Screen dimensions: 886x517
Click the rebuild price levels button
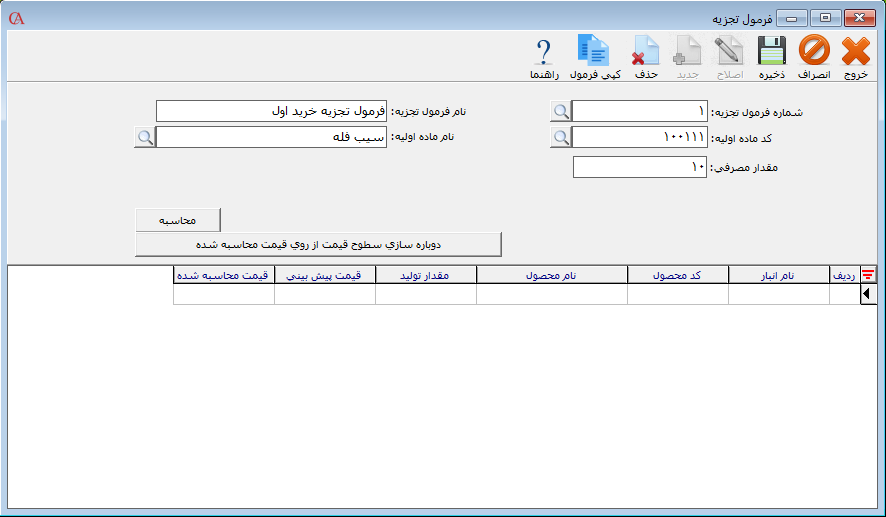[318, 244]
